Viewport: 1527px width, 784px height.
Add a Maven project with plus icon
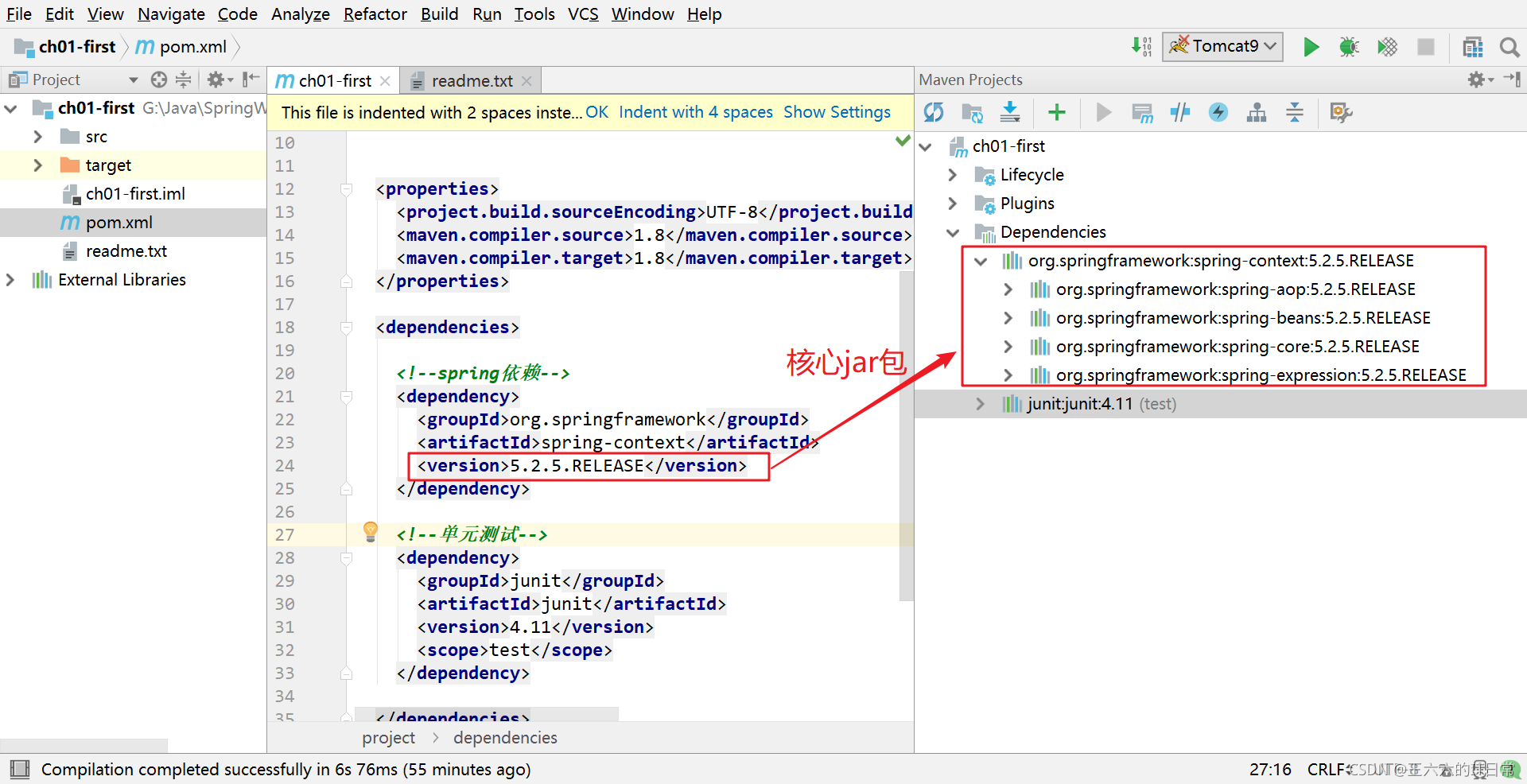point(1056,113)
